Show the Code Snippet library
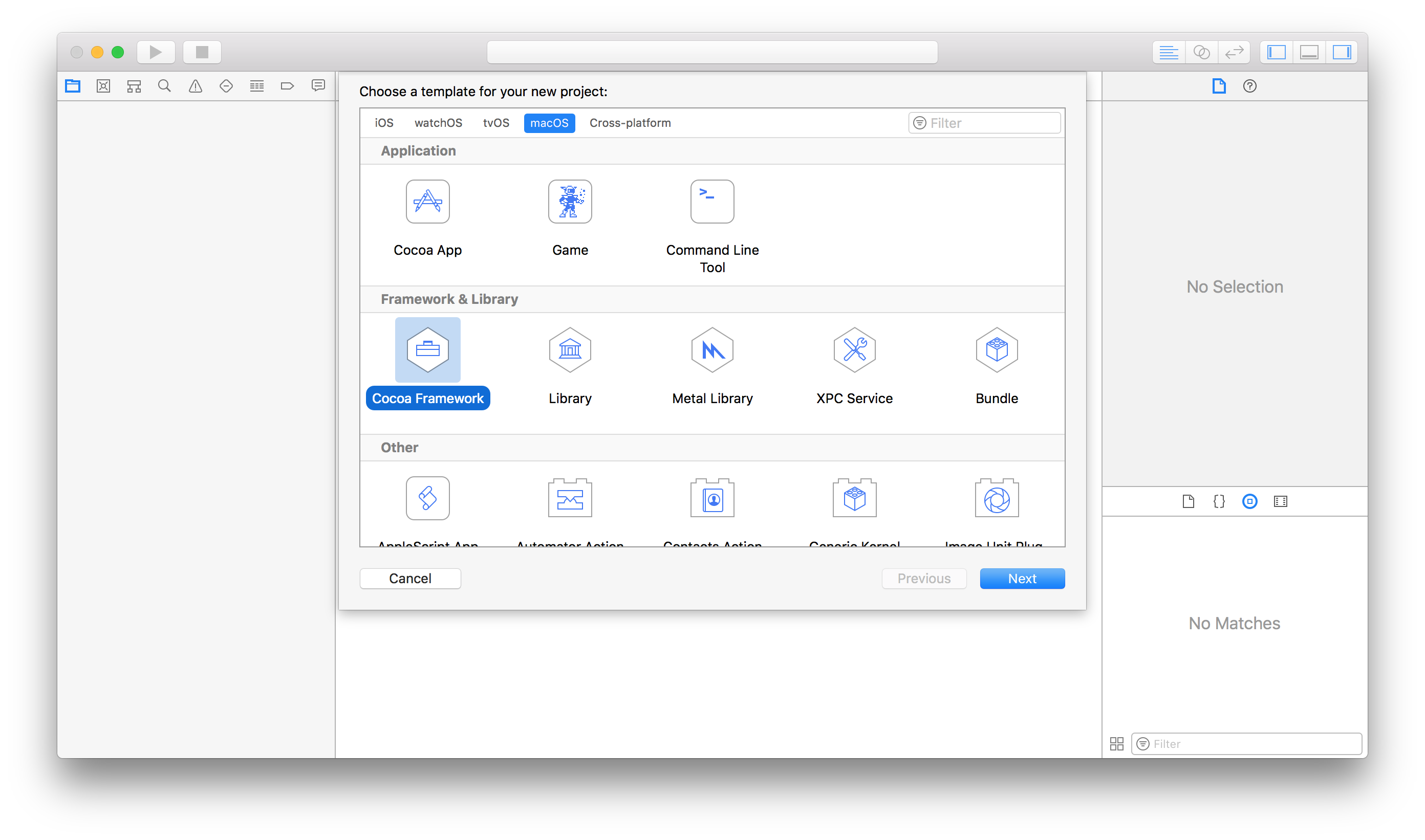The image size is (1425, 840). 1219,501
